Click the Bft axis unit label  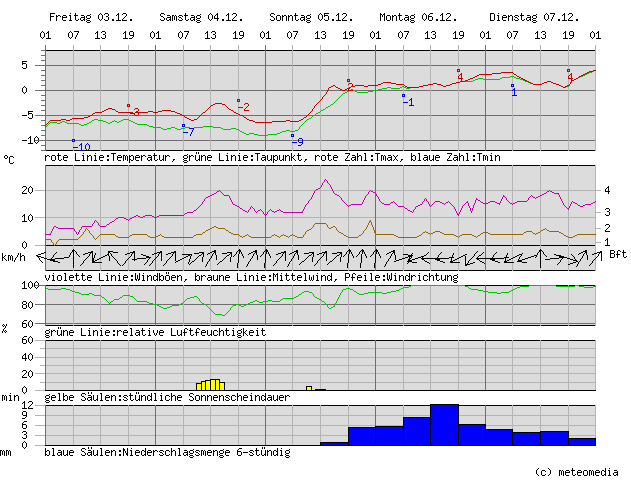[617, 254]
